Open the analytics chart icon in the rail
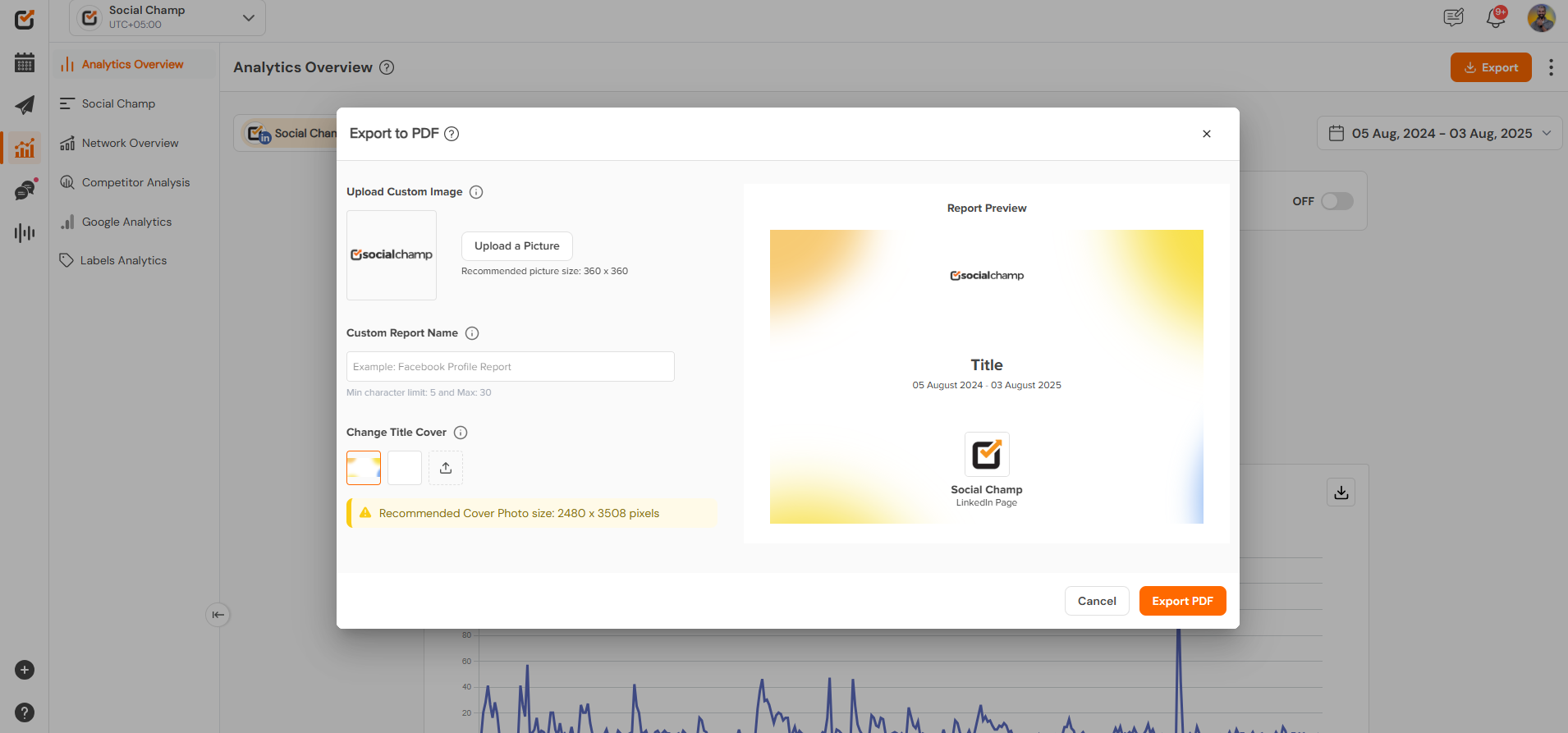The height and width of the screenshot is (733, 1568). [25, 148]
